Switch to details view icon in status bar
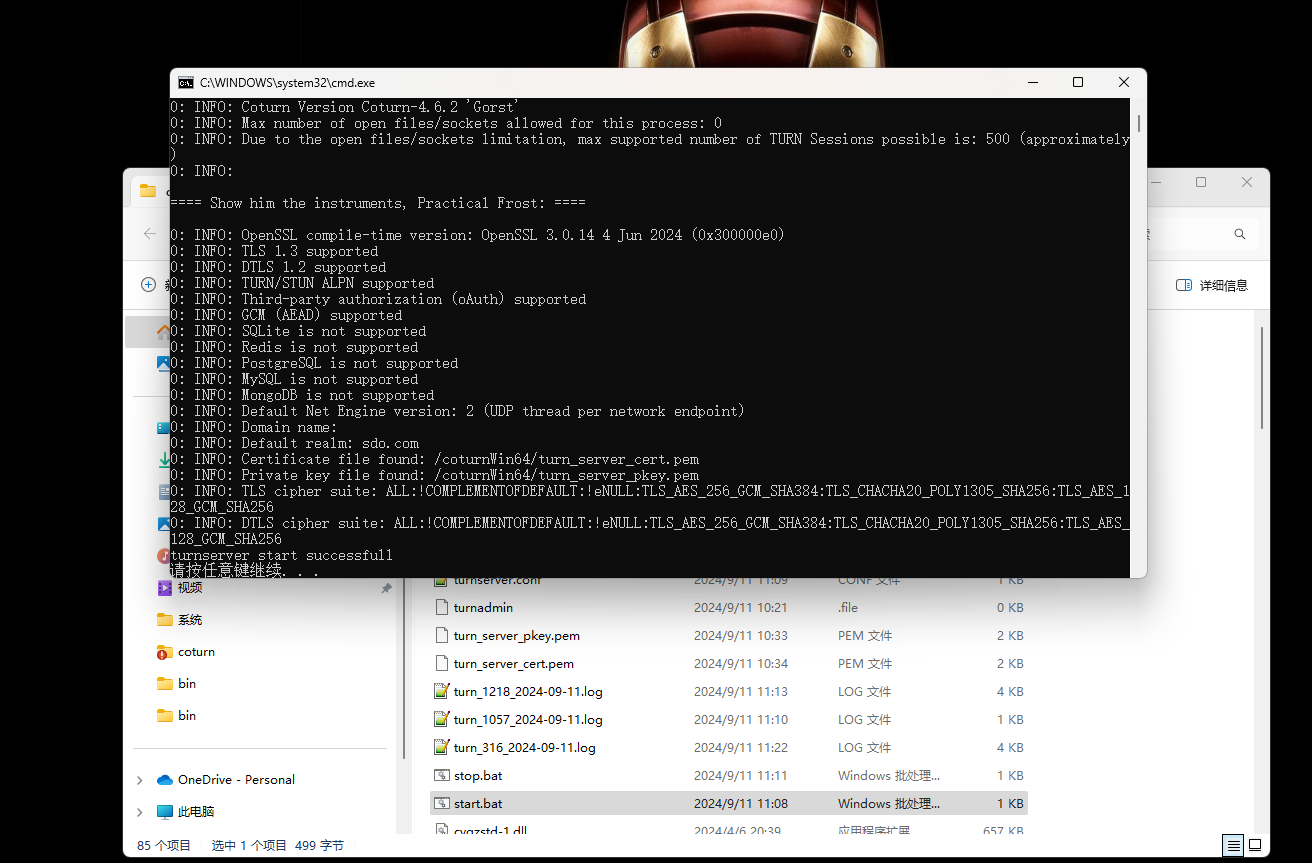This screenshot has width=1312, height=863. coord(1235,846)
